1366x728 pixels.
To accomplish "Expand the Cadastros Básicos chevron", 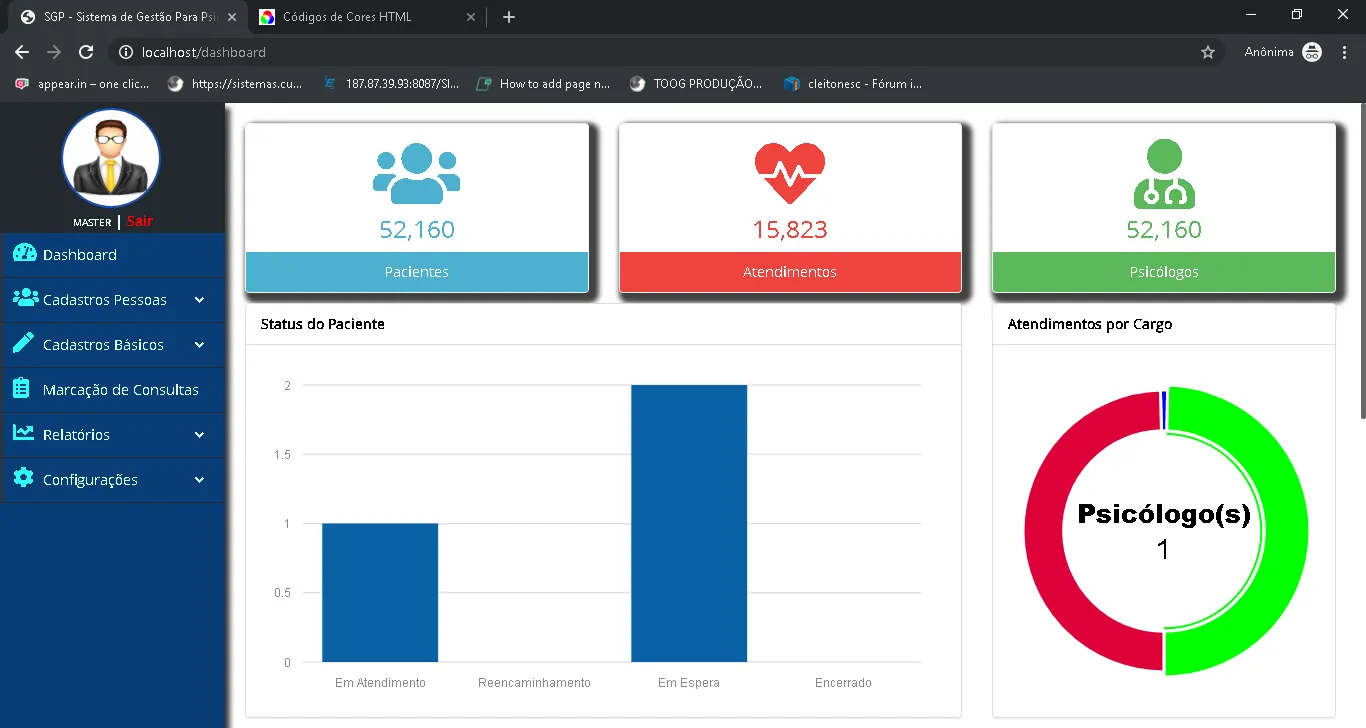I will tap(199, 345).
